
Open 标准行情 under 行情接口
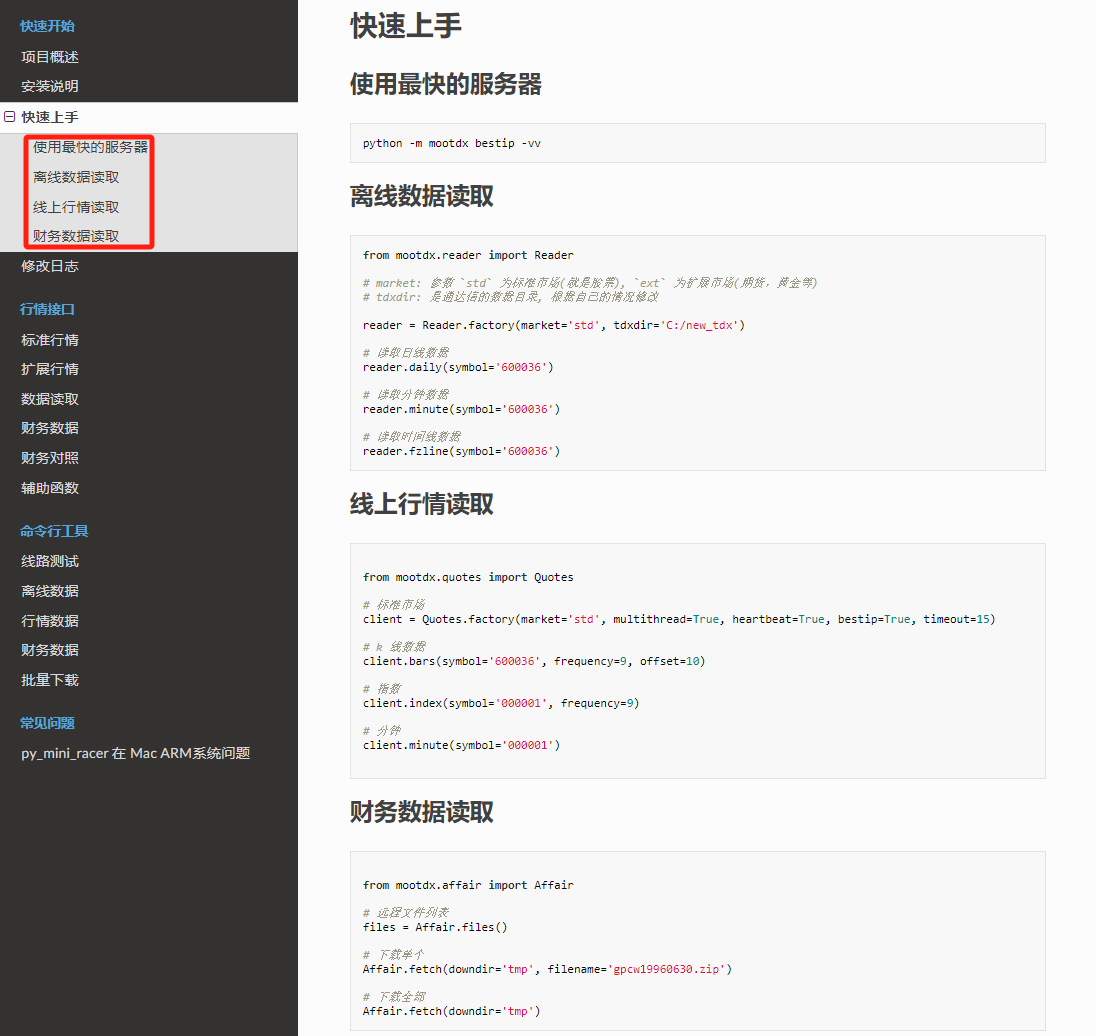pyautogui.click(x=50, y=340)
